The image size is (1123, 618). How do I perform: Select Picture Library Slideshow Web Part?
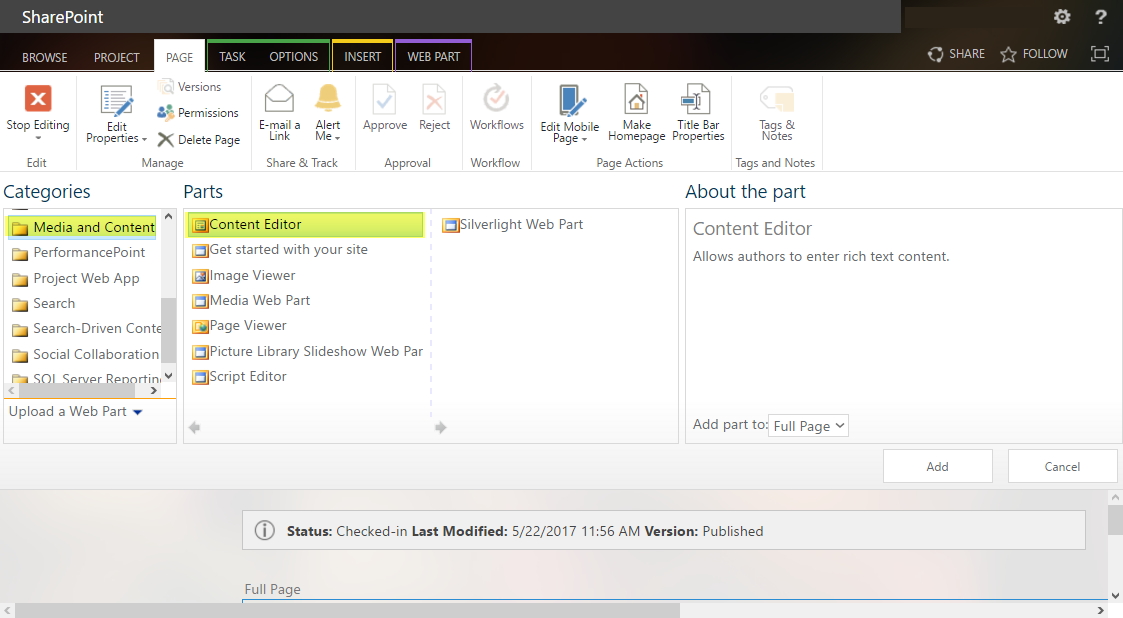[x=307, y=352]
